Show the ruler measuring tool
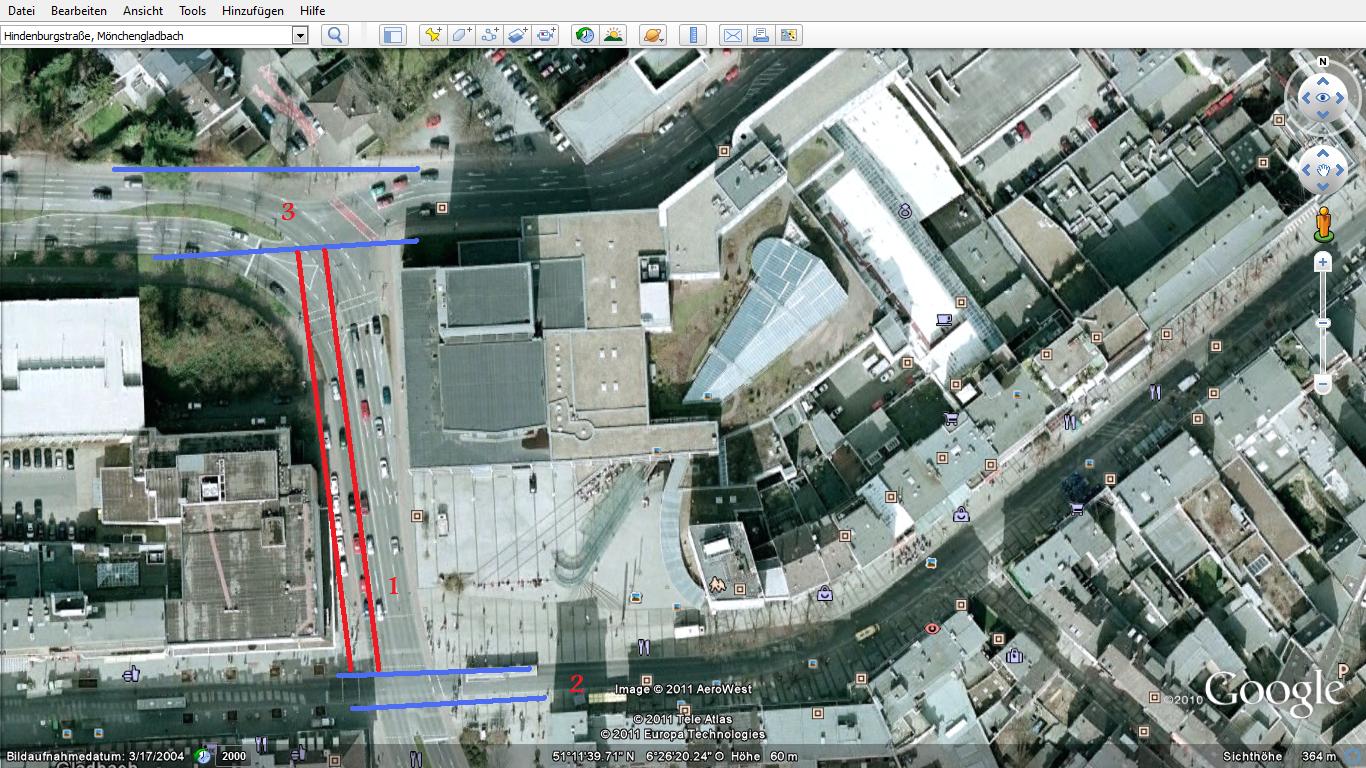The height and width of the screenshot is (768, 1366). tap(692, 35)
